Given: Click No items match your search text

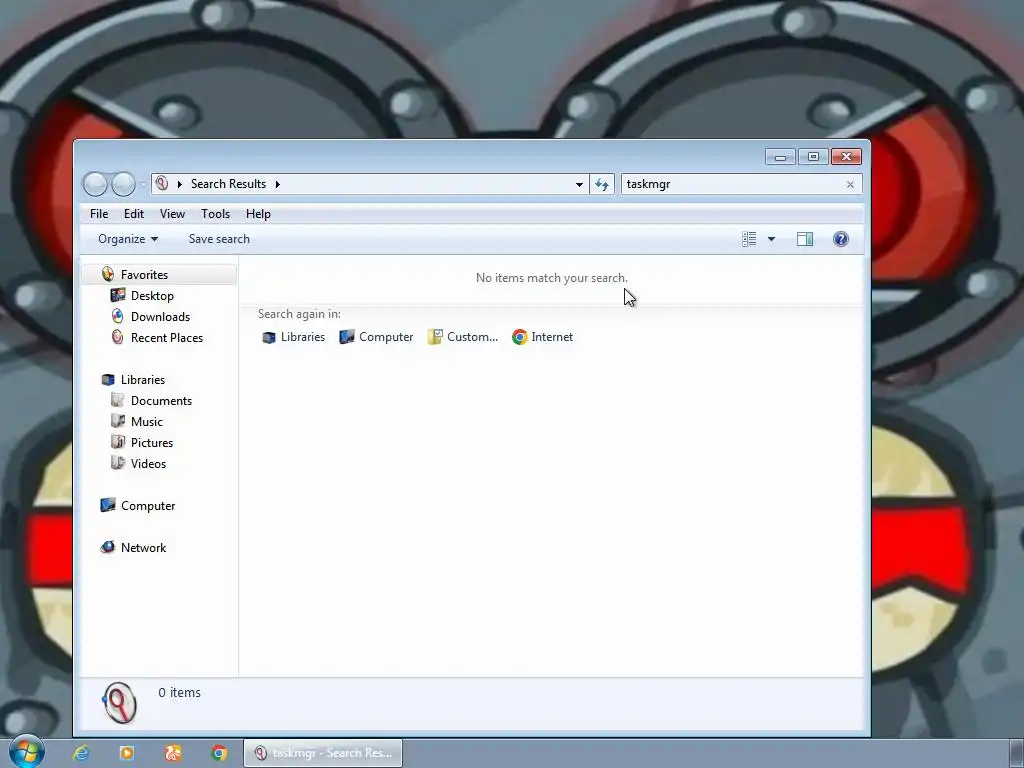Looking at the screenshot, I should [552, 278].
